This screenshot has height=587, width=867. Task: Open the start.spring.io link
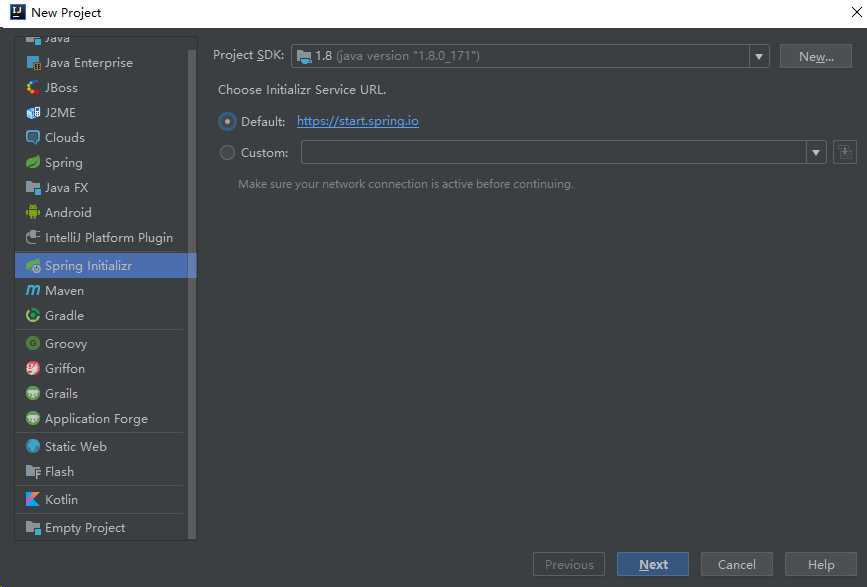[358, 121]
